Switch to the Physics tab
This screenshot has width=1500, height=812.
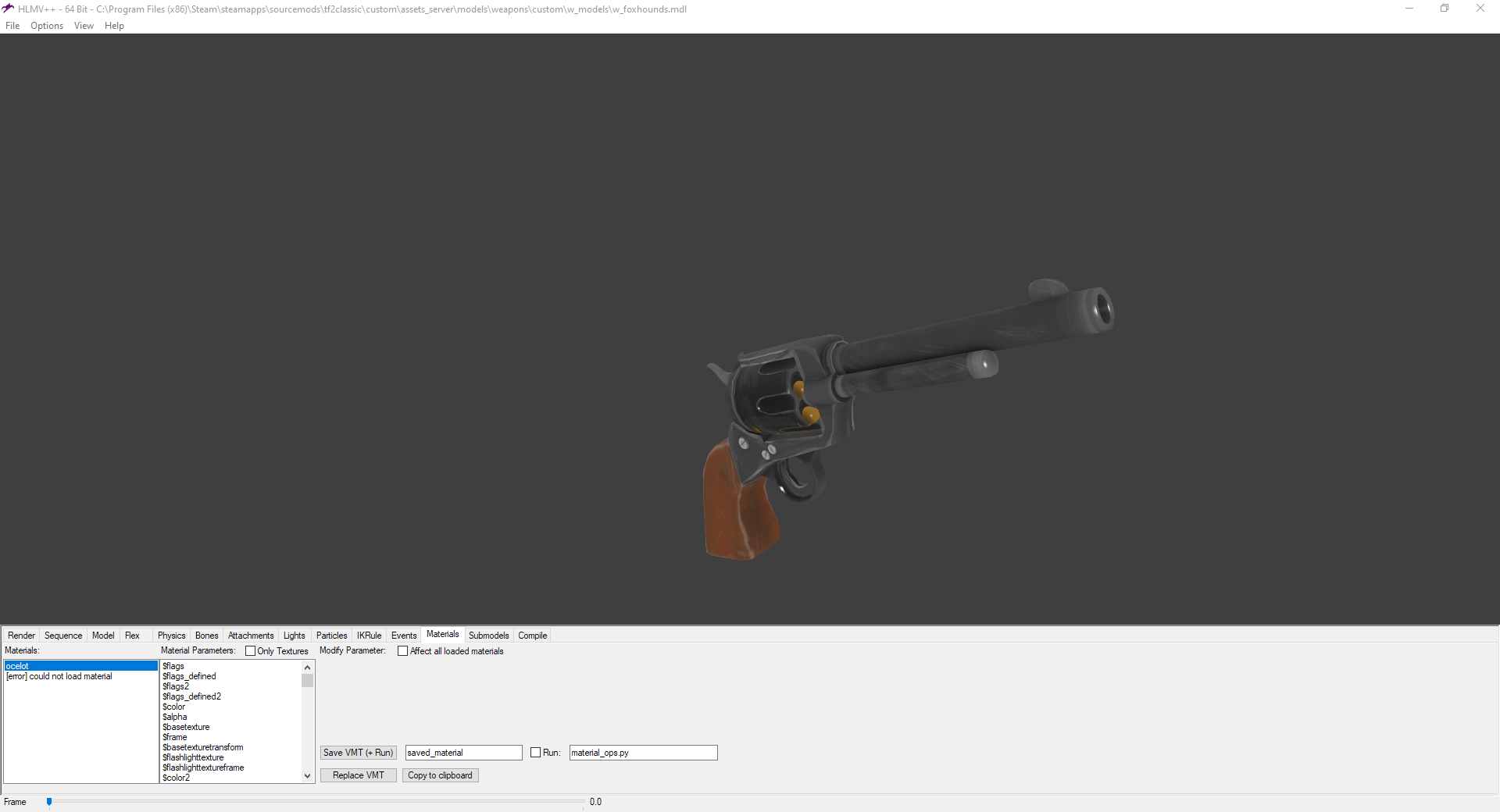pos(171,636)
